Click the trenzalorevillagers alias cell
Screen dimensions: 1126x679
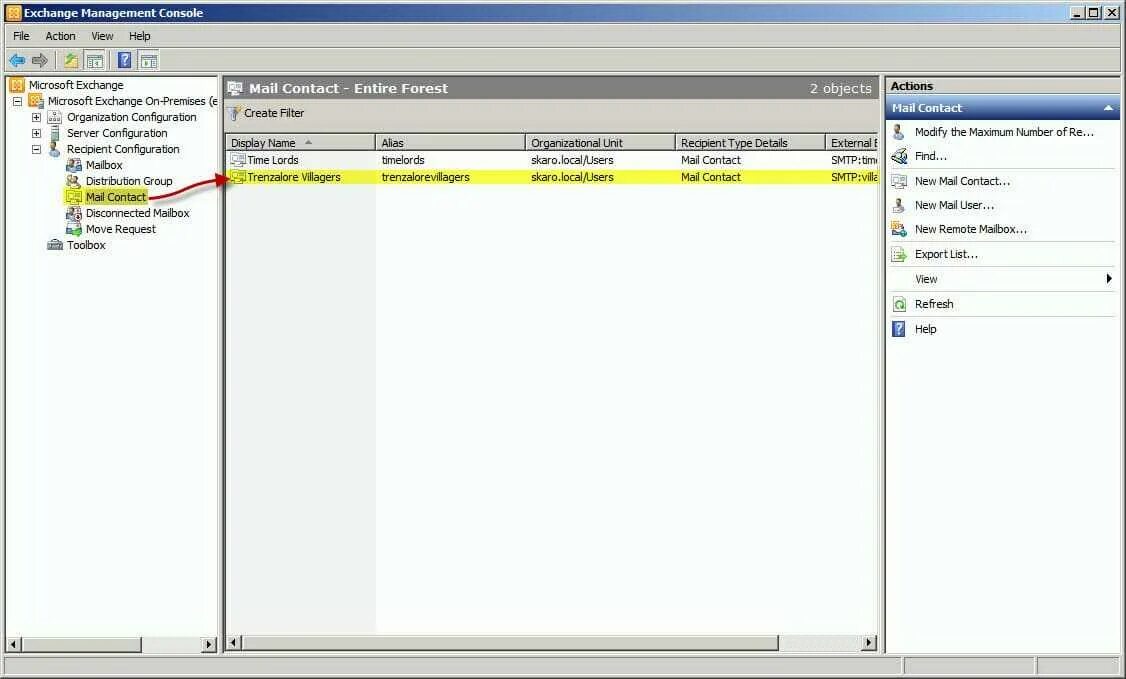click(x=425, y=177)
